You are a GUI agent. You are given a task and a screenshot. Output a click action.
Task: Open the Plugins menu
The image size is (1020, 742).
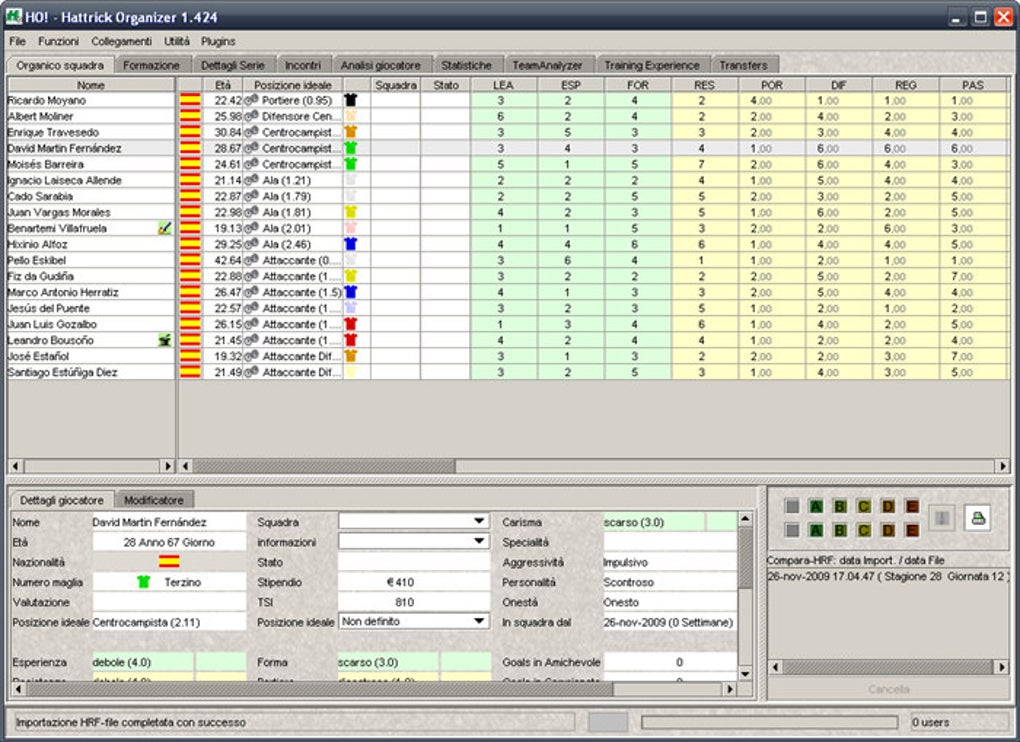[x=218, y=41]
